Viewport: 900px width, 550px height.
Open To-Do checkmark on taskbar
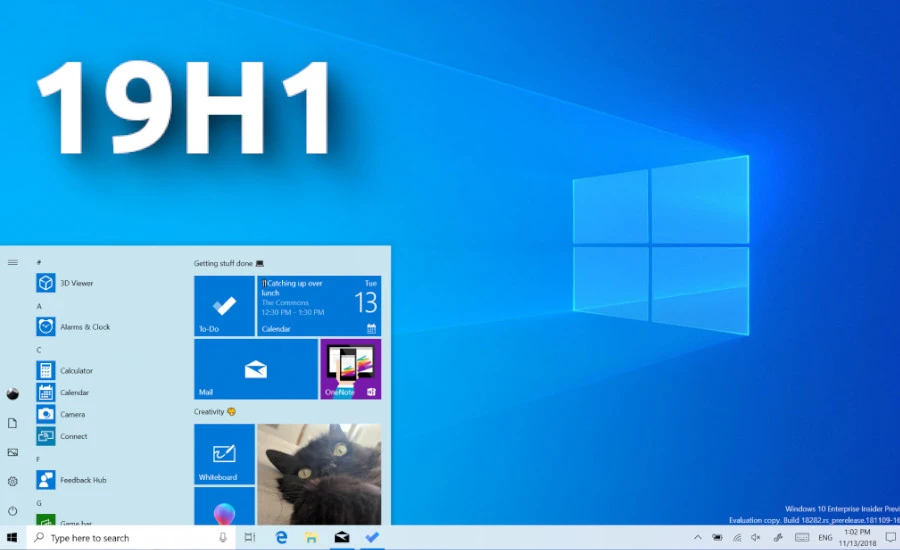point(372,538)
